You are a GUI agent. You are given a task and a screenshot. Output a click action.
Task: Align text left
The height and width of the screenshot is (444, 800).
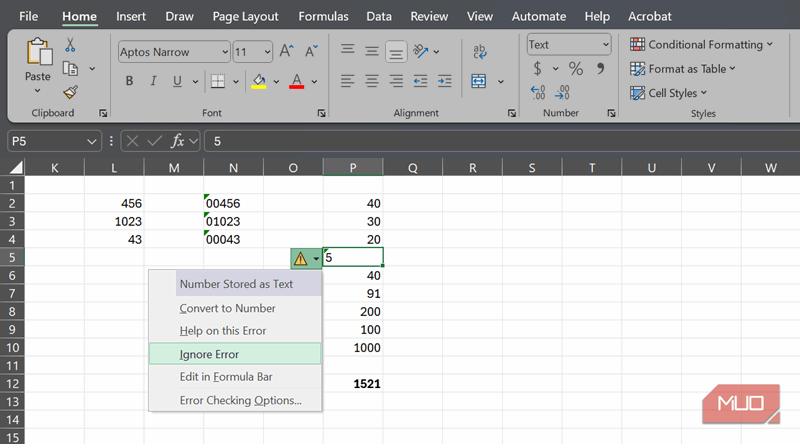[347, 81]
